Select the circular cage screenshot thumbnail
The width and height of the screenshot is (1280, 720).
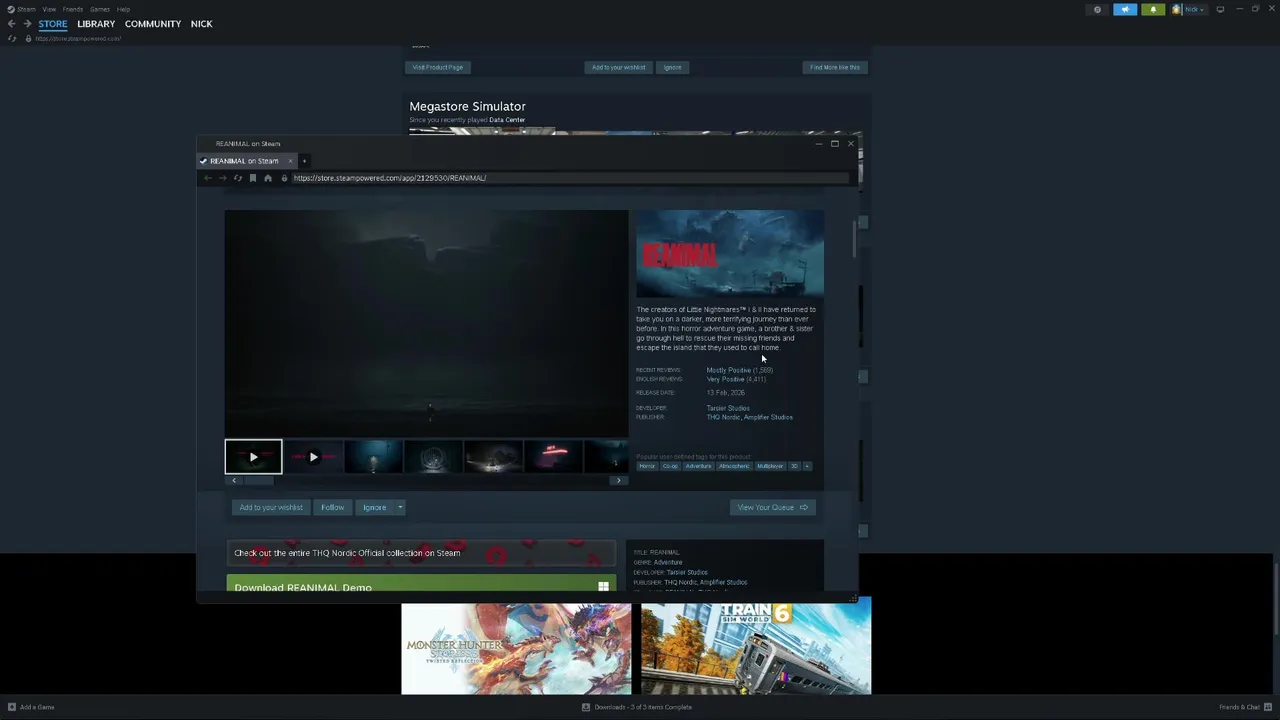[433, 457]
